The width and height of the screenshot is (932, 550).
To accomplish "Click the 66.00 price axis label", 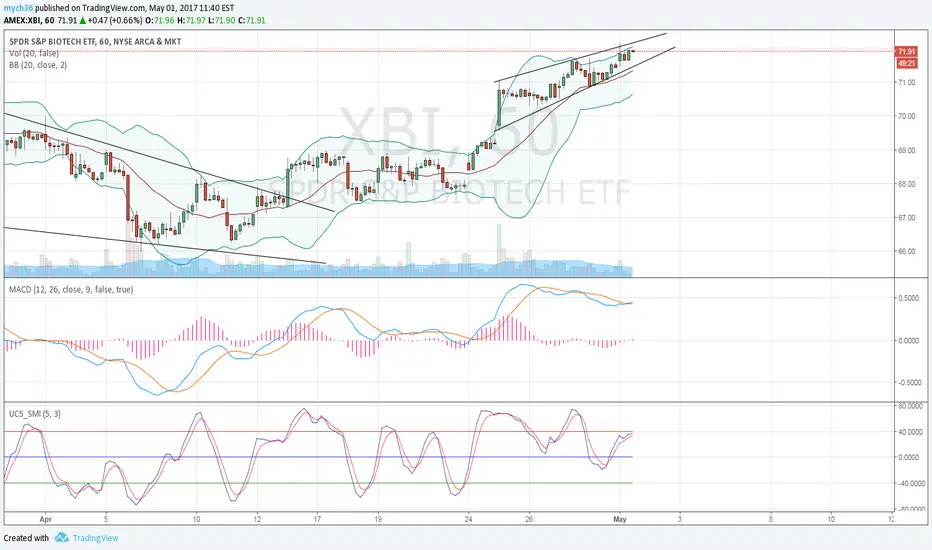I will coord(906,252).
